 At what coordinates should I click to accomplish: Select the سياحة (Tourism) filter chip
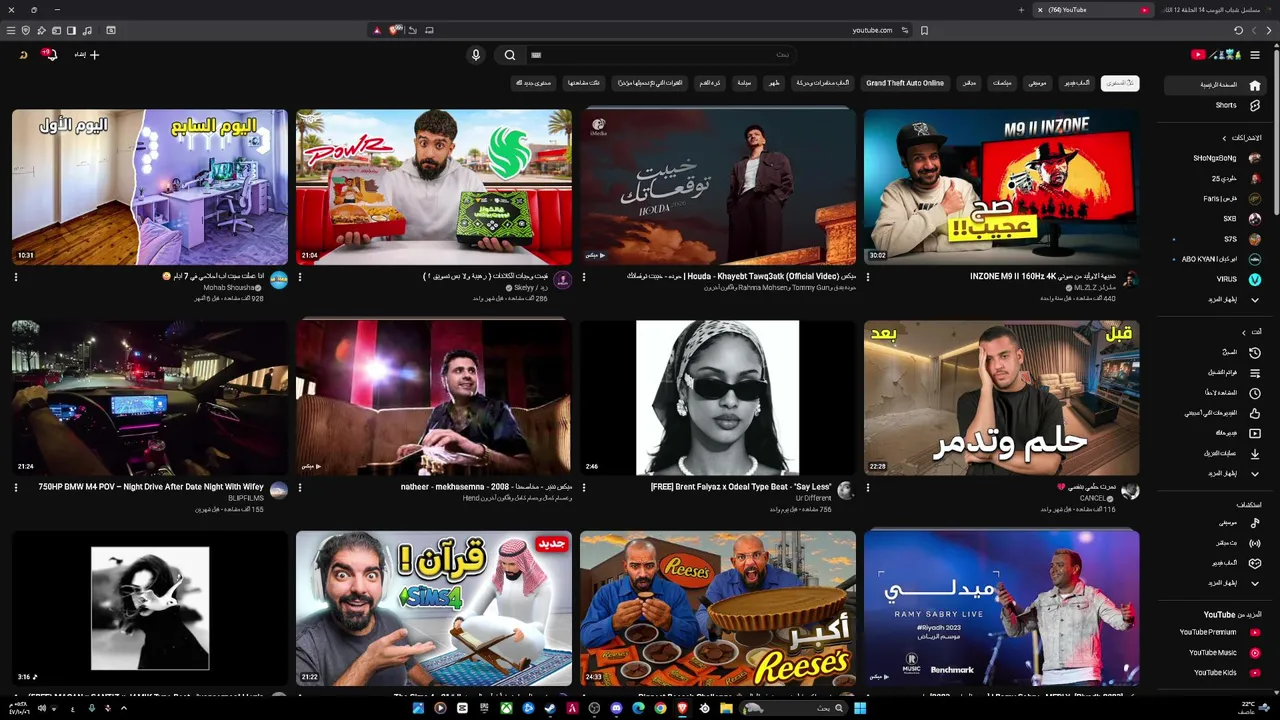click(744, 83)
